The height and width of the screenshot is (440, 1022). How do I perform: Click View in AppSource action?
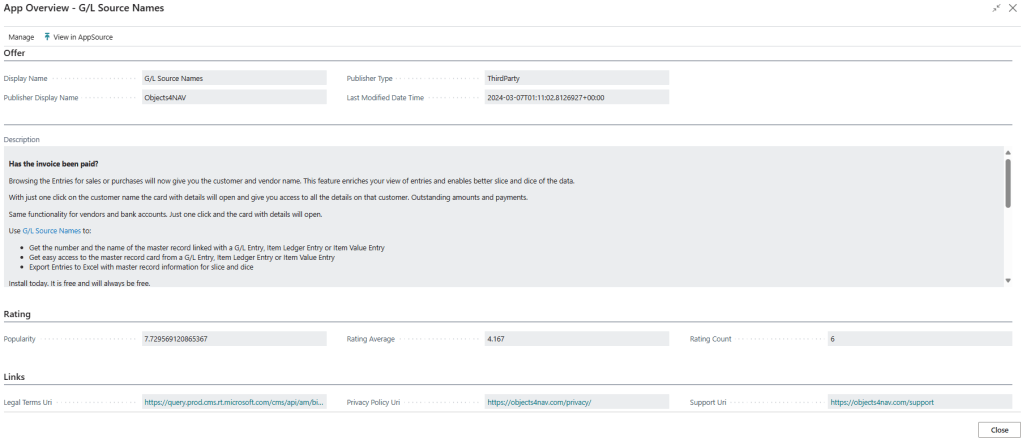[82, 37]
